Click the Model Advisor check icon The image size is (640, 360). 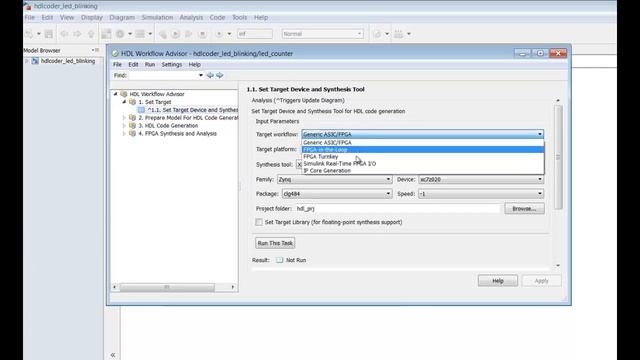tap(377, 34)
